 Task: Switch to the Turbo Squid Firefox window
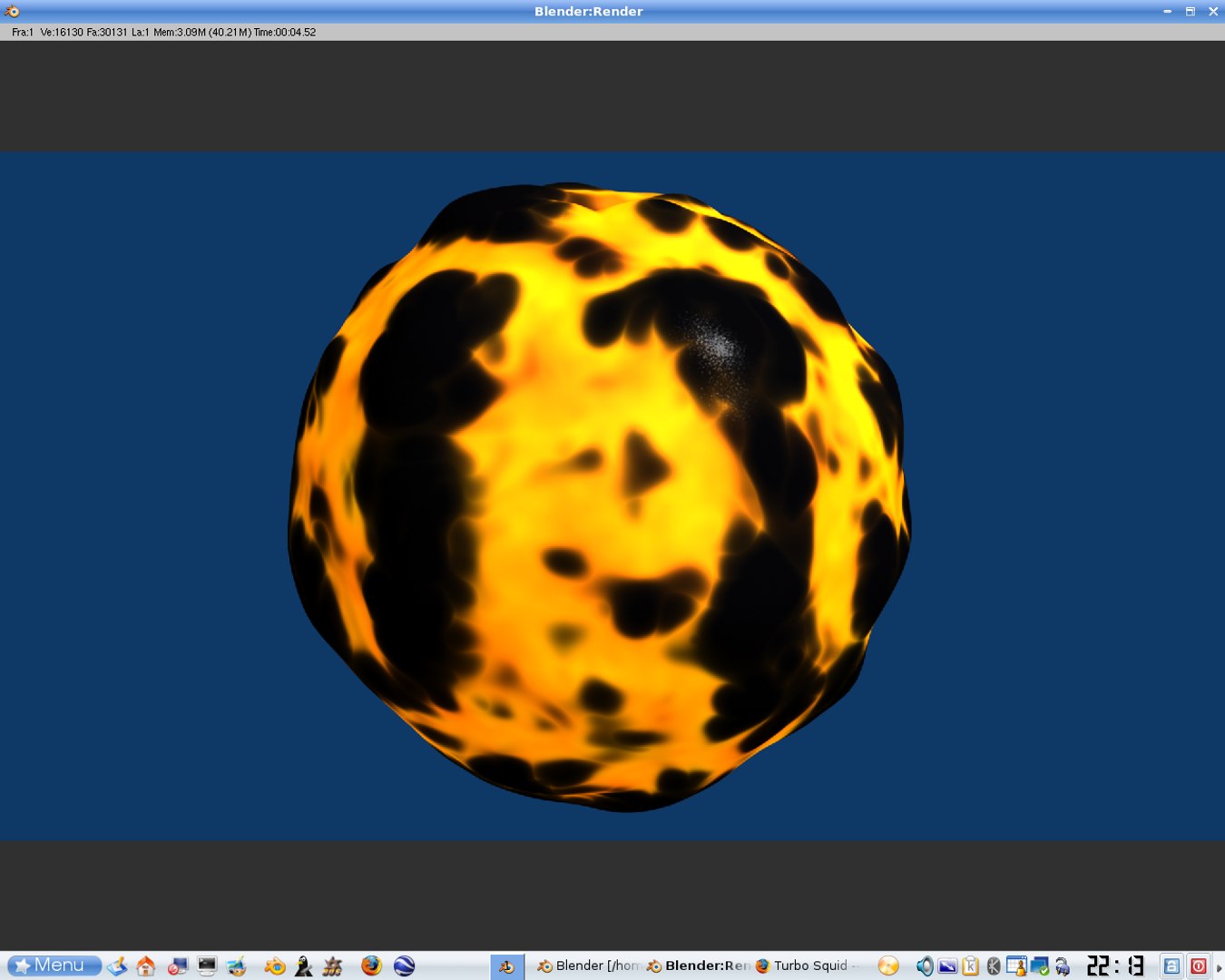coord(808,965)
